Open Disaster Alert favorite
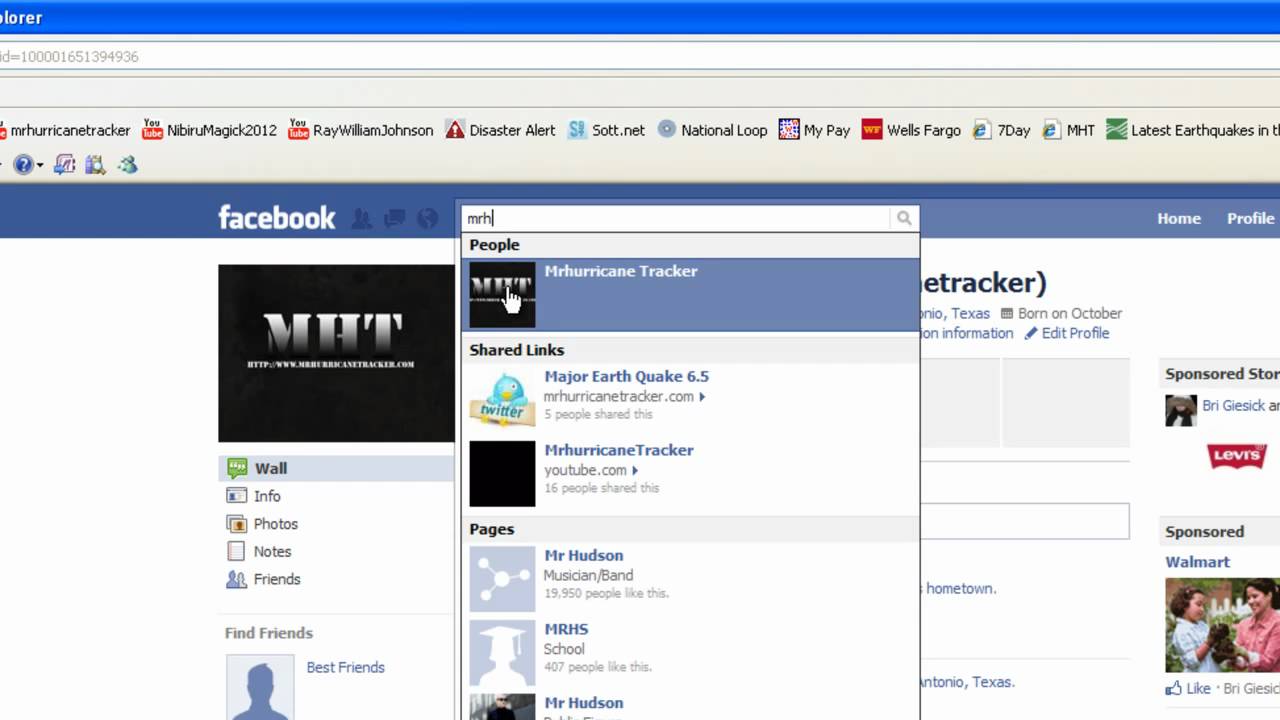 [x=500, y=130]
